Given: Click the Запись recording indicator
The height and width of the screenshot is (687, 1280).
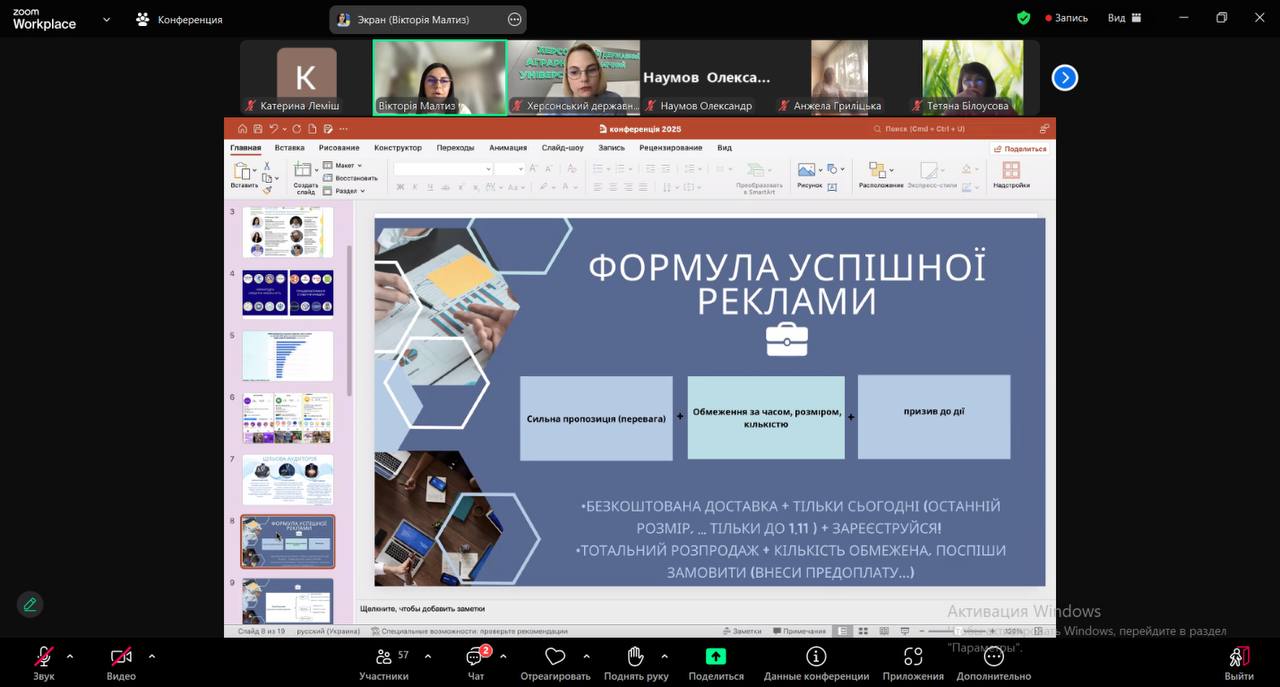Looking at the screenshot, I should pos(1066,18).
